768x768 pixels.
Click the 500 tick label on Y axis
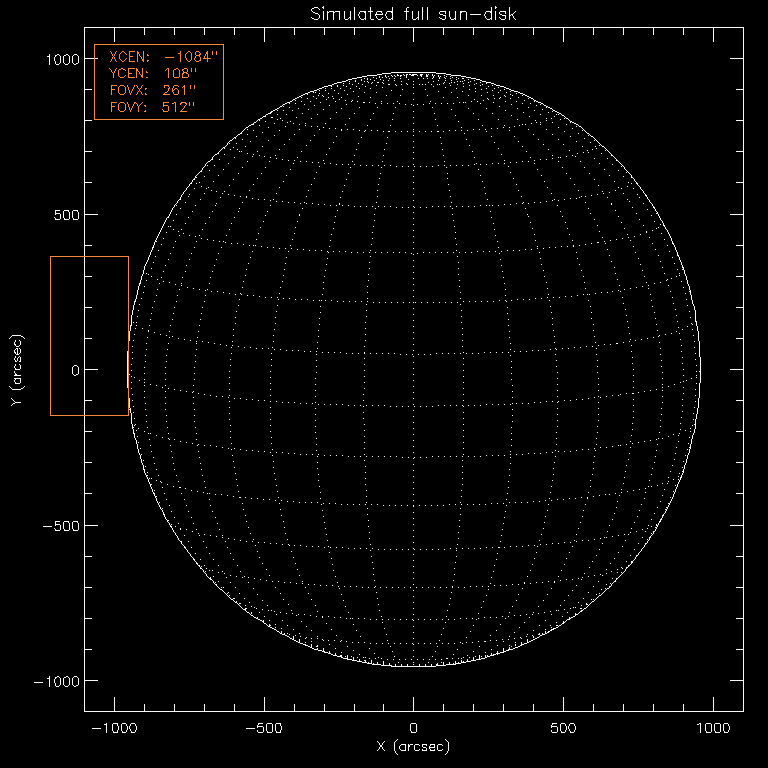point(66,215)
